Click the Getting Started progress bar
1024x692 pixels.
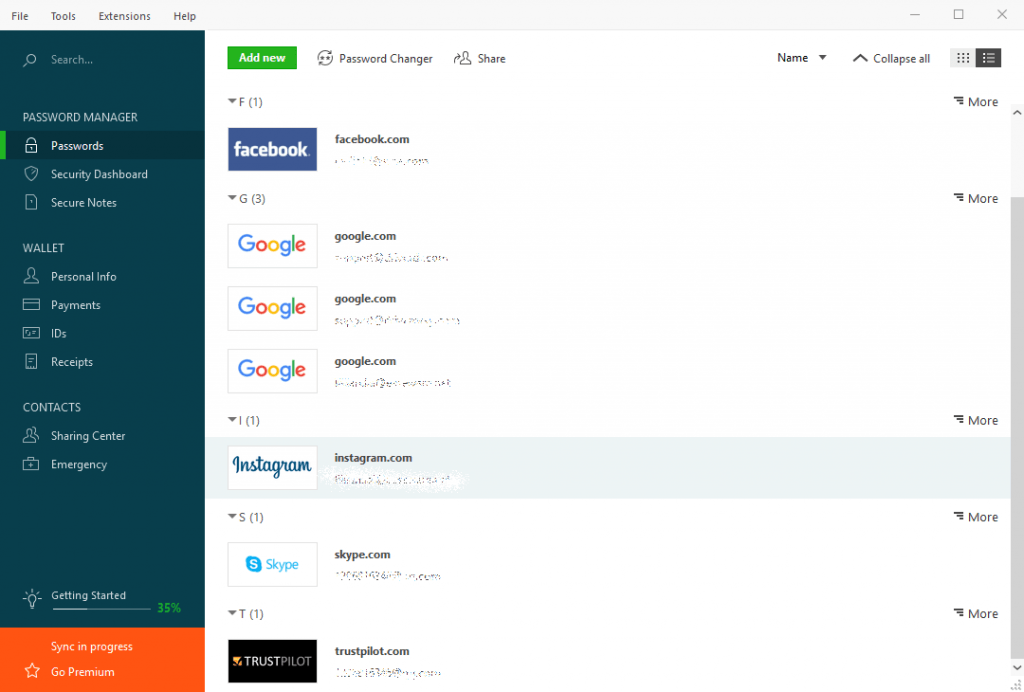point(101,608)
